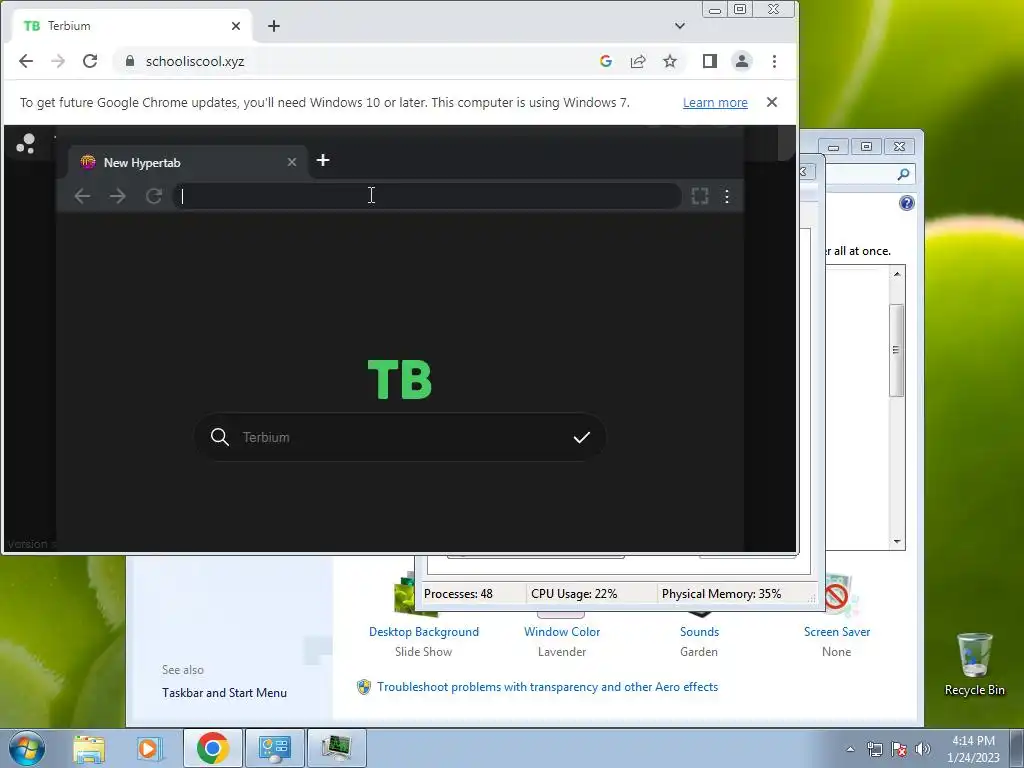Click the lock icon beside schooliscool.xyz
This screenshot has width=1024, height=768.
tap(129, 61)
